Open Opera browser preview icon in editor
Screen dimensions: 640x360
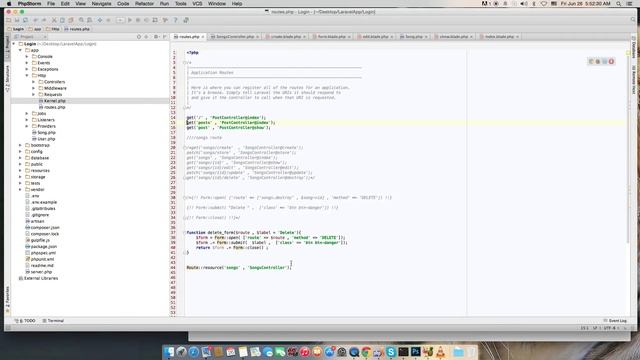(x=611, y=62)
